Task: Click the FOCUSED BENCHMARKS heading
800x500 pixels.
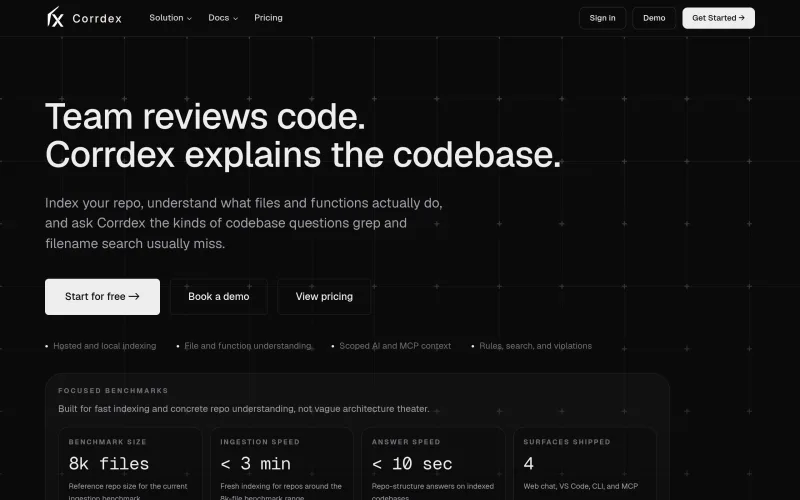Action: [113, 391]
